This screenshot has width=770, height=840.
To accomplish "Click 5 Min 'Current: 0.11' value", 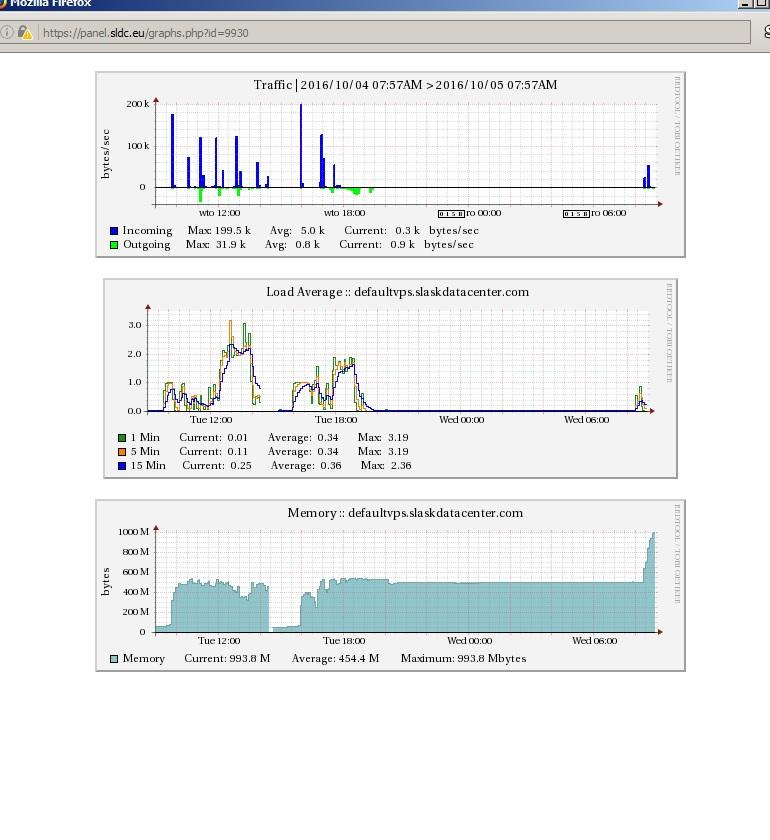I will pos(213,451).
